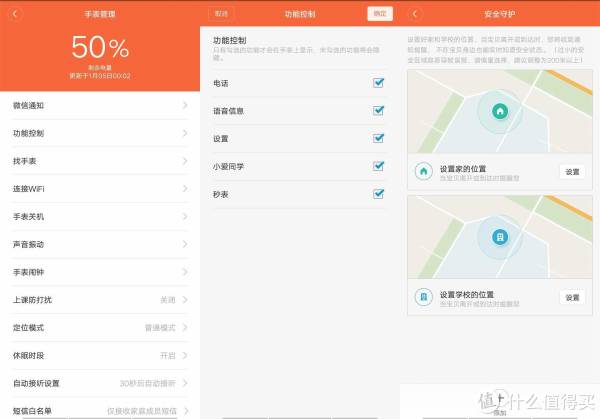Tap the small home icon beside 设置家的位置
The image size is (600, 419).
click(x=424, y=171)
